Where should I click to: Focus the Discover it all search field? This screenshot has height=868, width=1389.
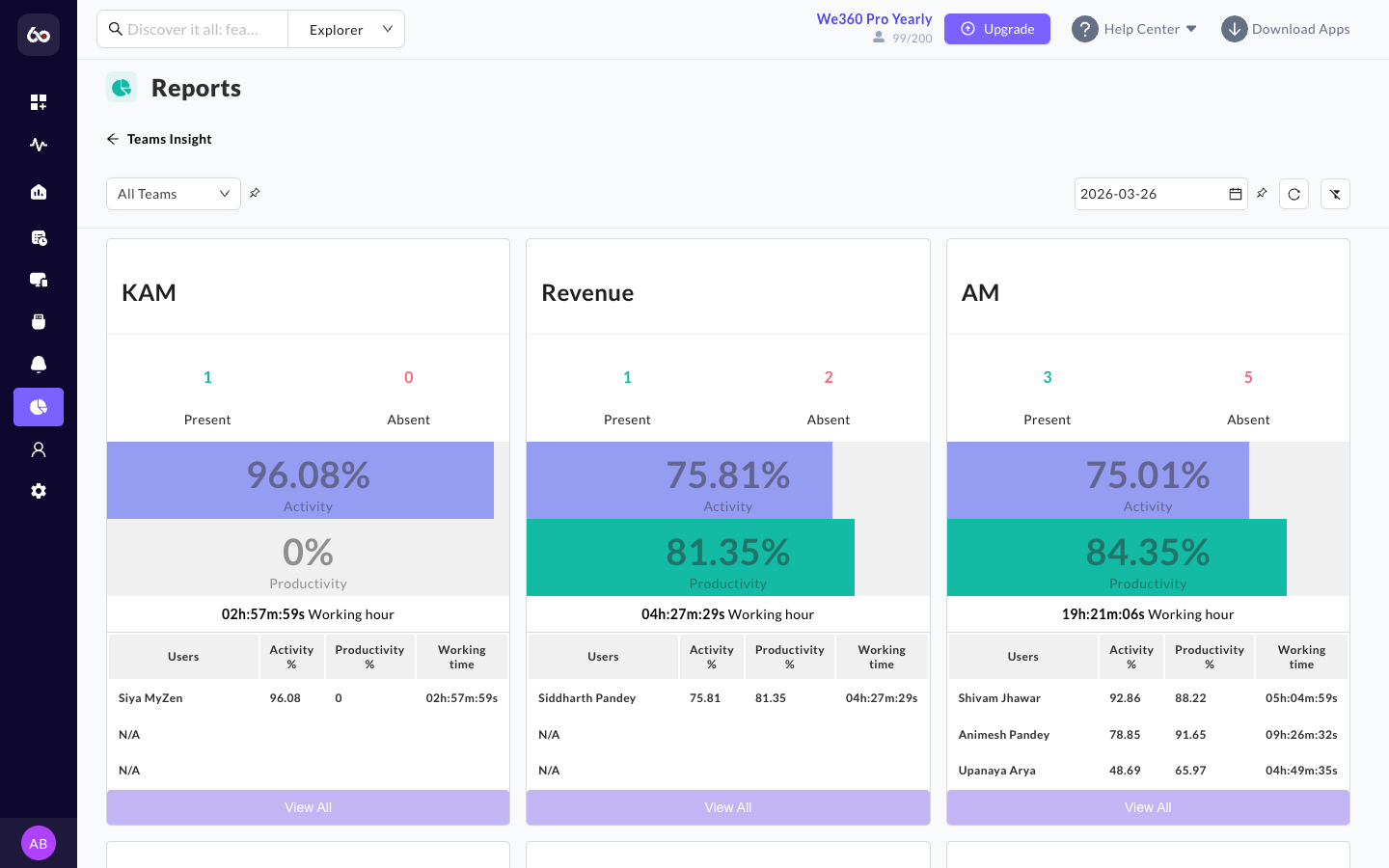[193, 29]
